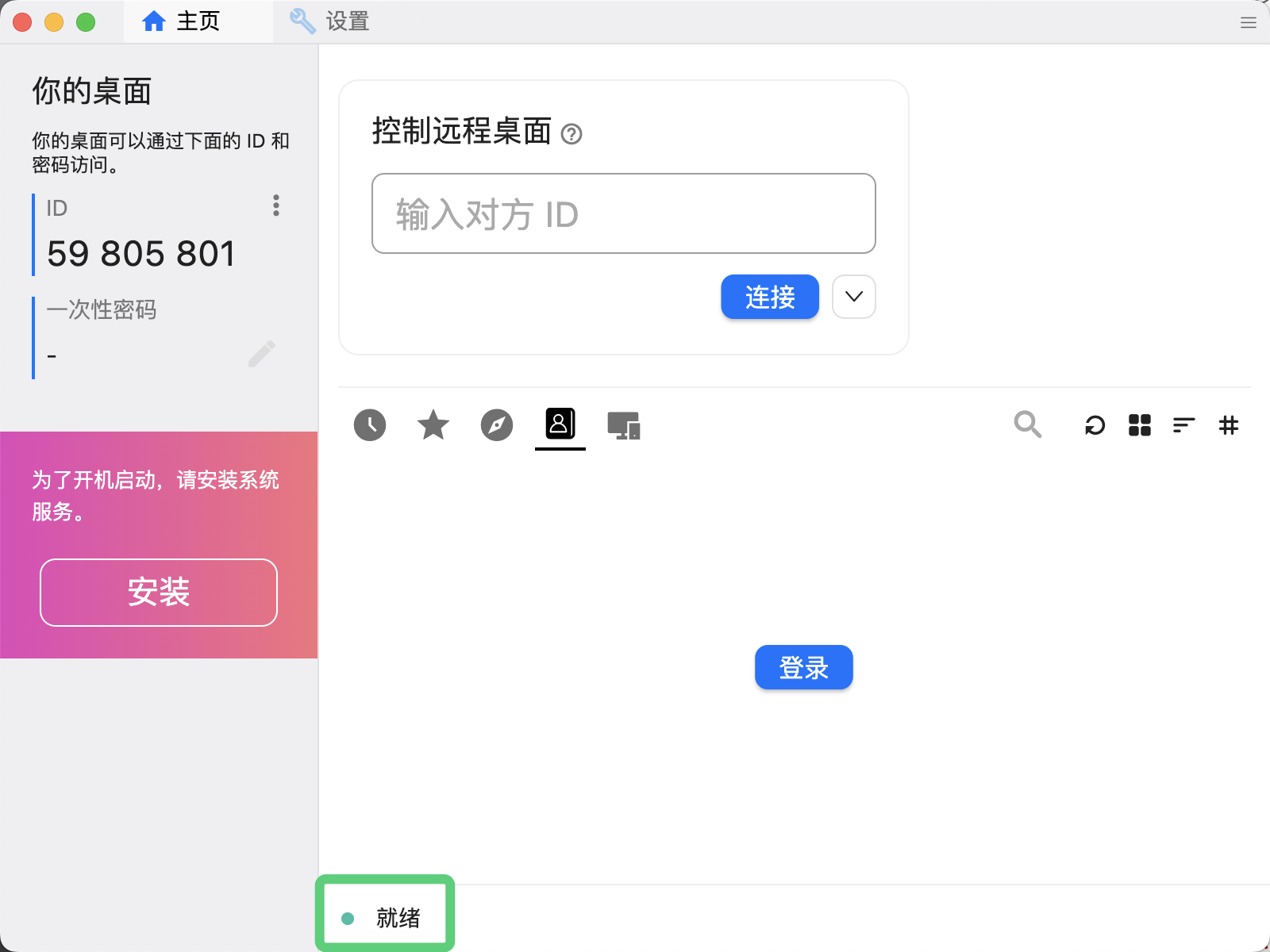Switch to the 设置 tab
The height and width of the screenshot is (952, 1270).
pos(328,21)
